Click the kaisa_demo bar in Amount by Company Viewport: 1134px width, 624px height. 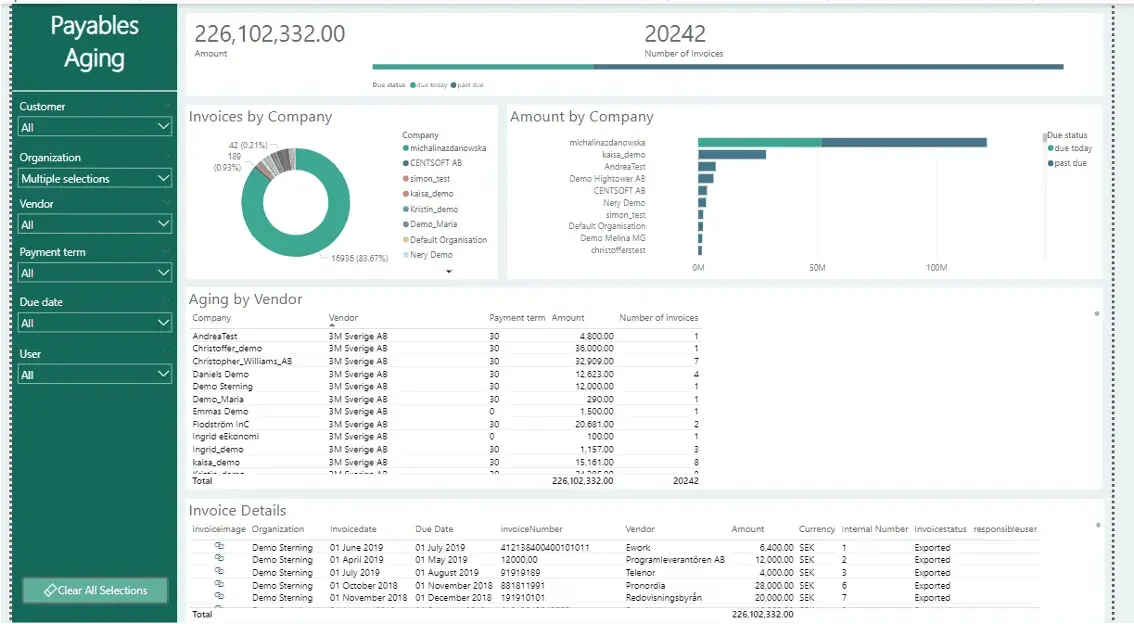tap(732, 155)
